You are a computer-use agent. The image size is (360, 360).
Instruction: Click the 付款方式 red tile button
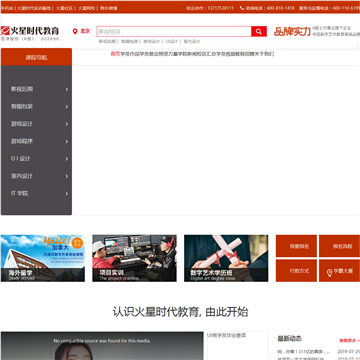tap(296, 271)
